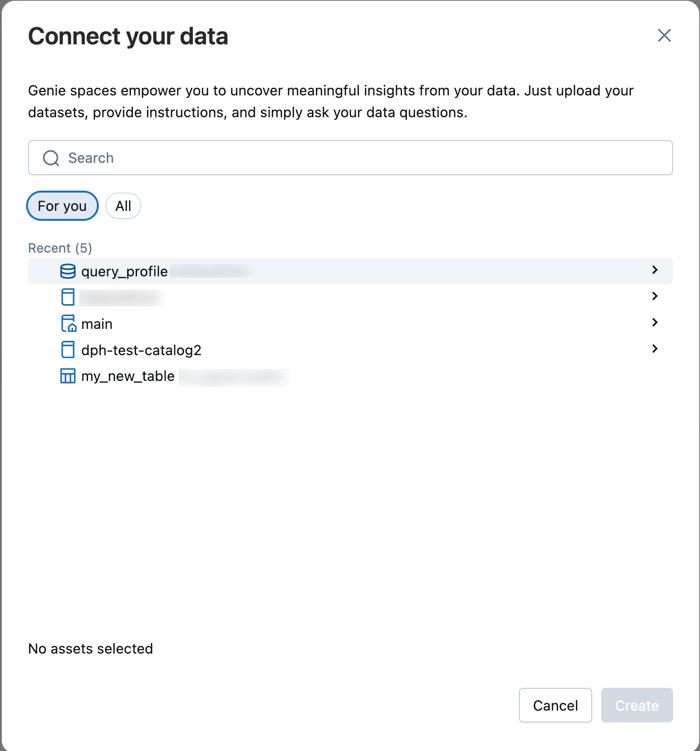Click the magnifier icon in the search box

pyautogui.click(x=51, y=158)
